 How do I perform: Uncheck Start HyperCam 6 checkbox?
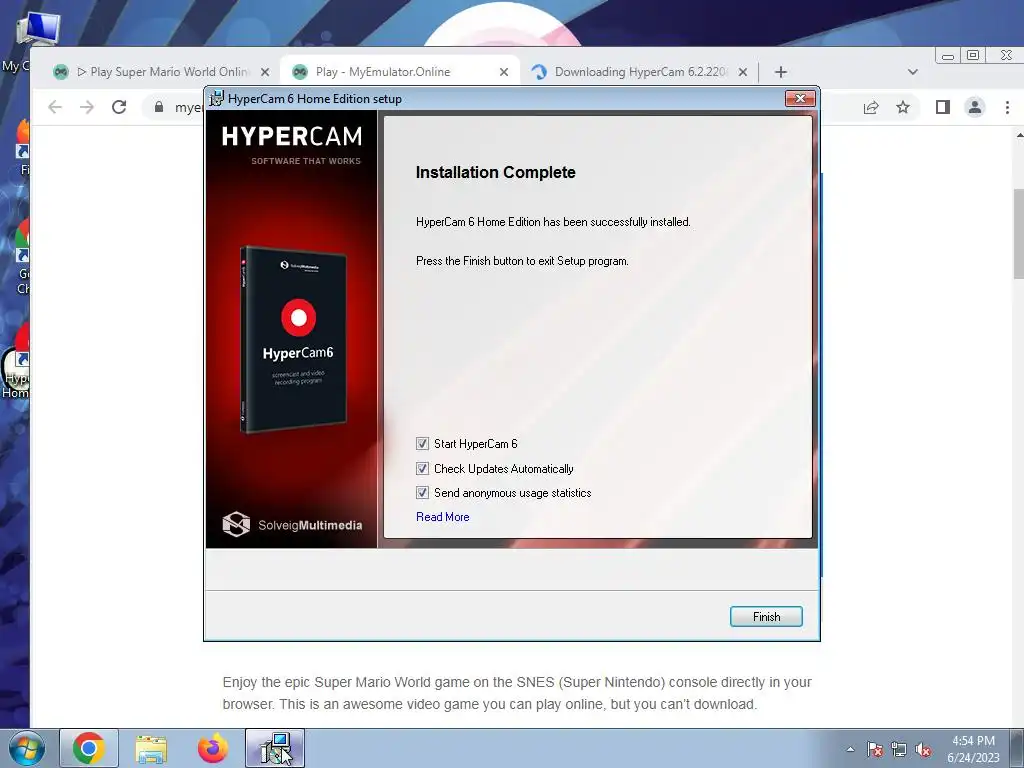tap(423, 444)
